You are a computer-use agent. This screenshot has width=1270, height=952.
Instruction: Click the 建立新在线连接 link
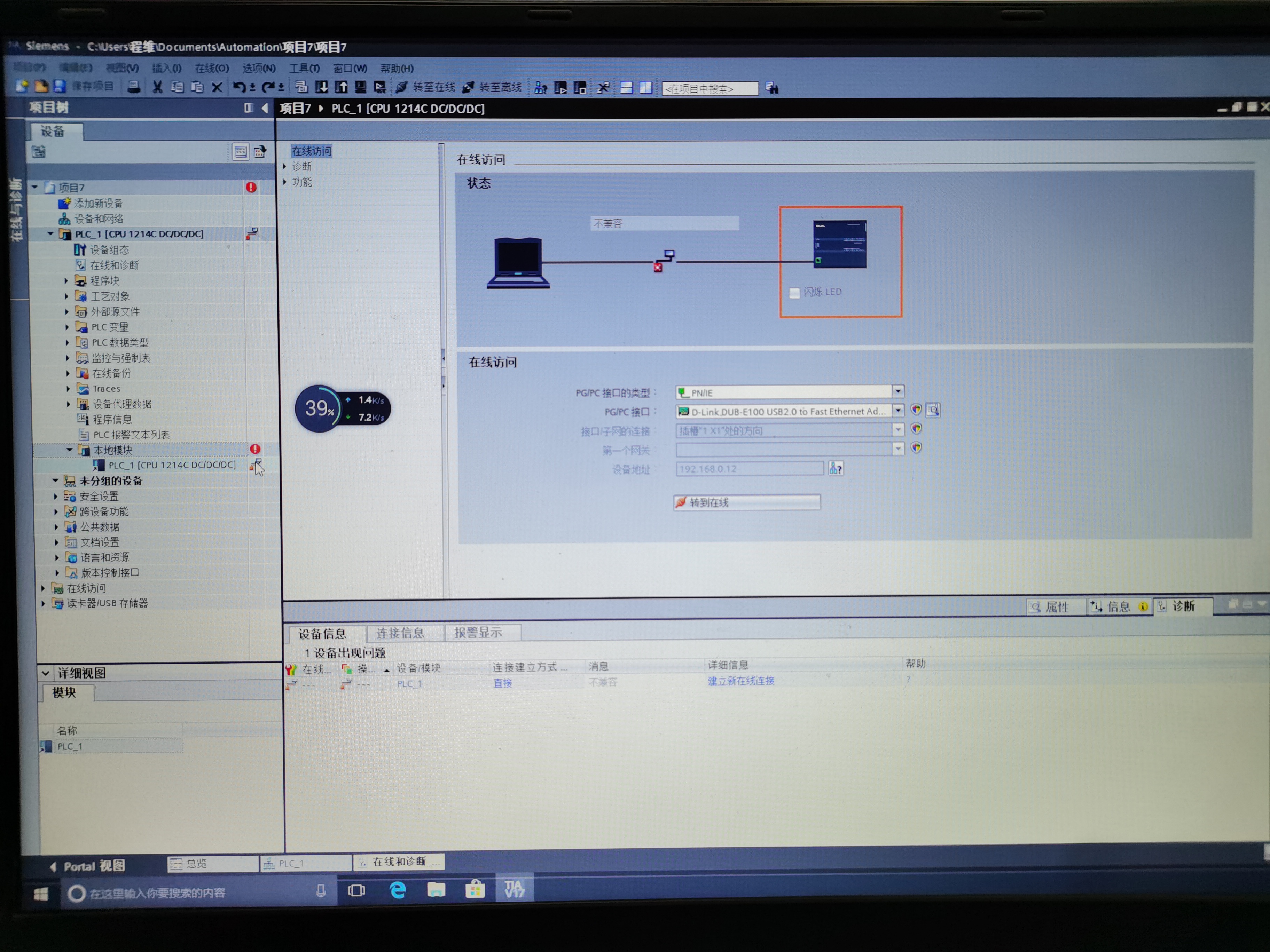point(740,681)
